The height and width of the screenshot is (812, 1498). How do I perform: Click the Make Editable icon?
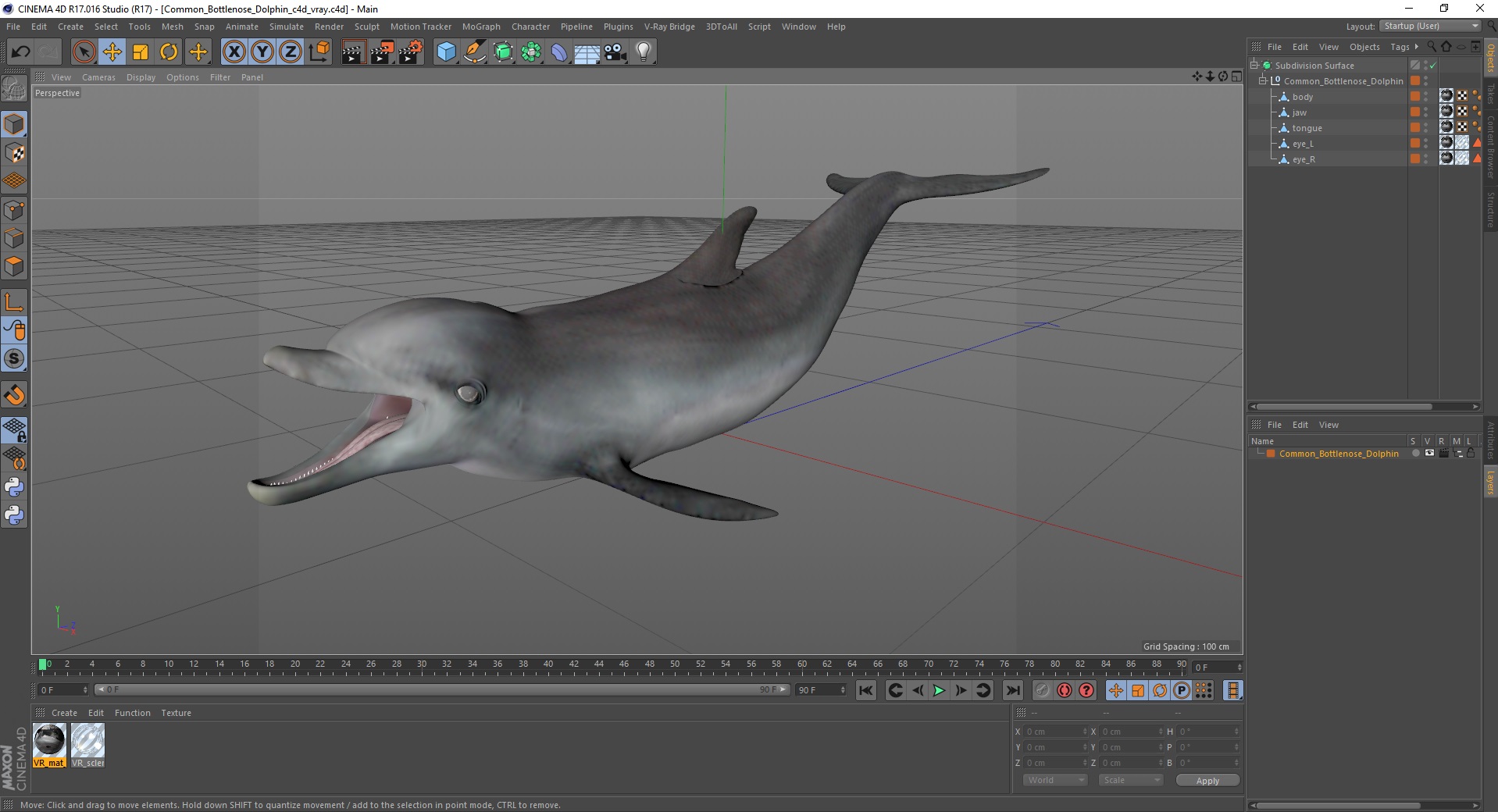coord(14,90)
